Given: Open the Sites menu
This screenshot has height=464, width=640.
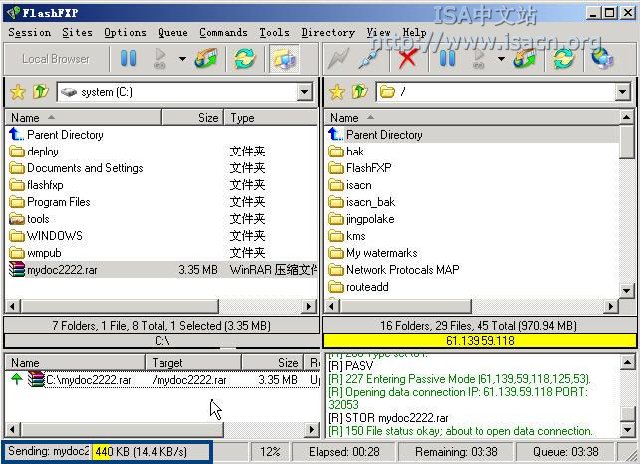Looking at the screenshot, I should [77, 33].
